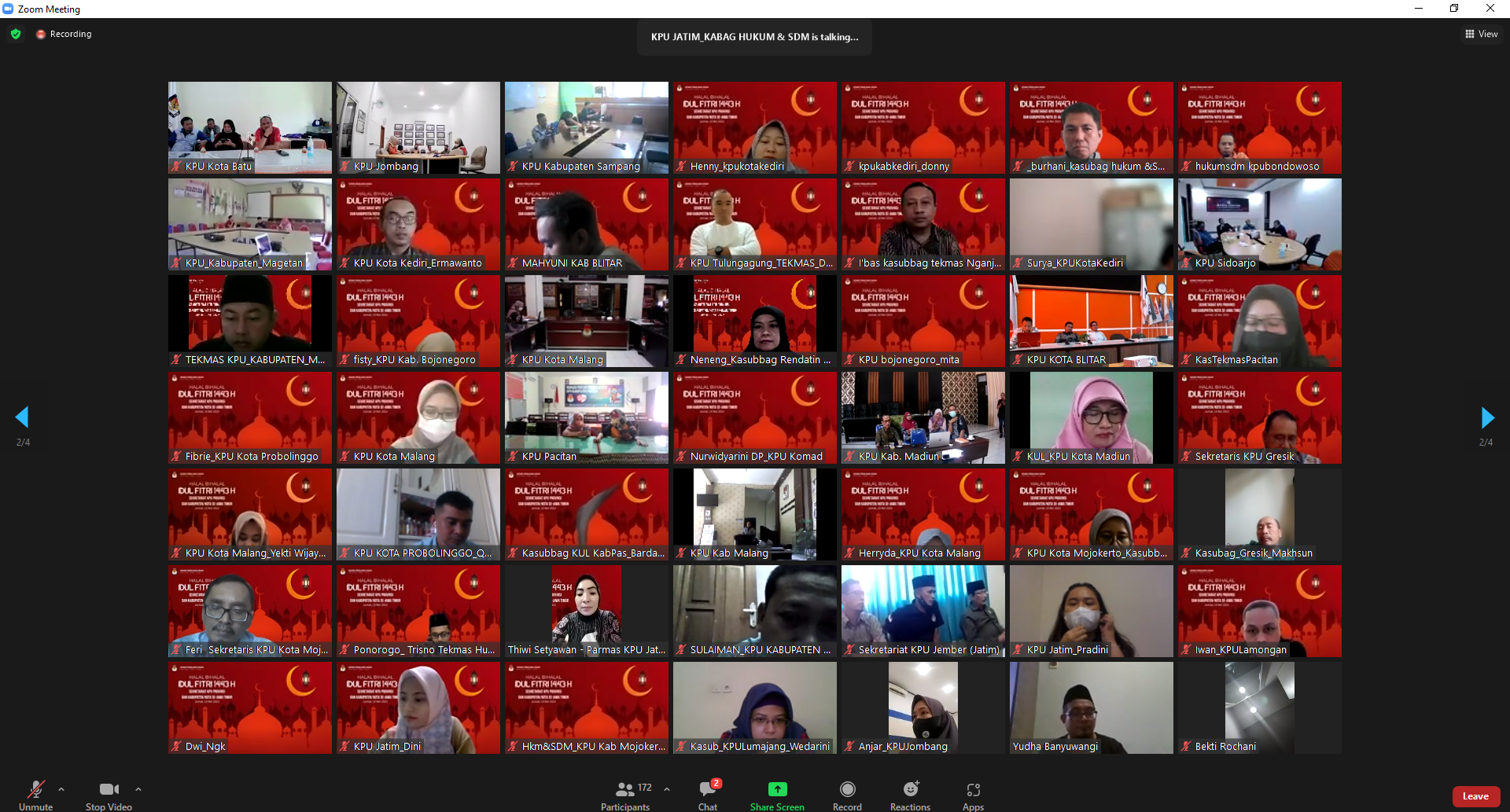Expand audio options arrow beside Unmute
1510x812 pixels.
(x=61, y=789)
